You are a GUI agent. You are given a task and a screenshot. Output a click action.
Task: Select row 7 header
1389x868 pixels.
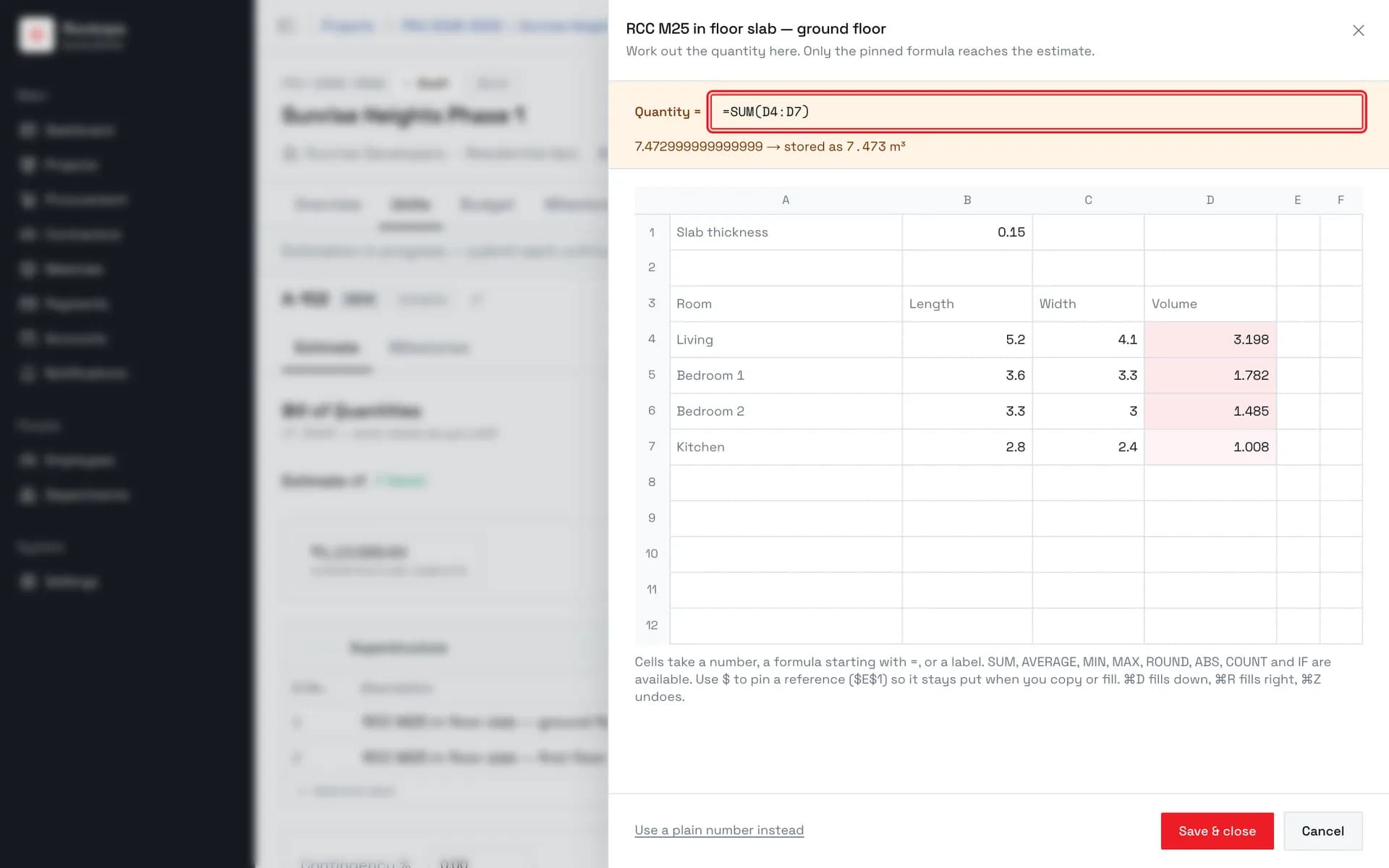652,447
